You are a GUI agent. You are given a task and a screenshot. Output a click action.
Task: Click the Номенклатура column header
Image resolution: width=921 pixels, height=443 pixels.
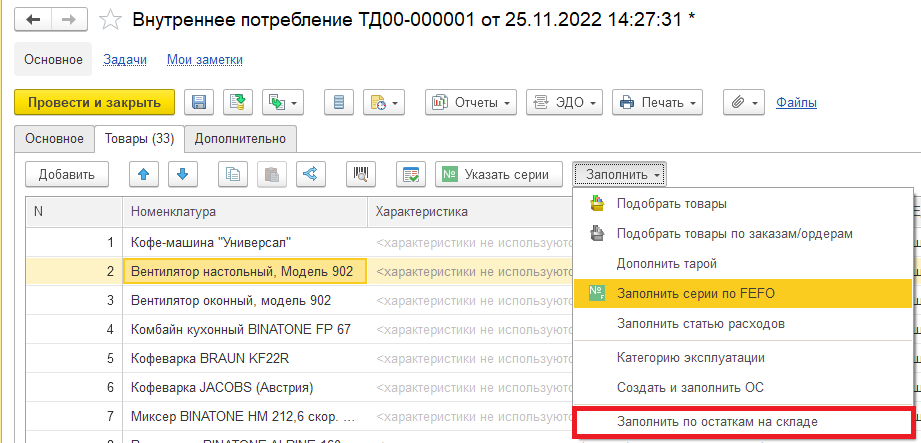[246, 212]
